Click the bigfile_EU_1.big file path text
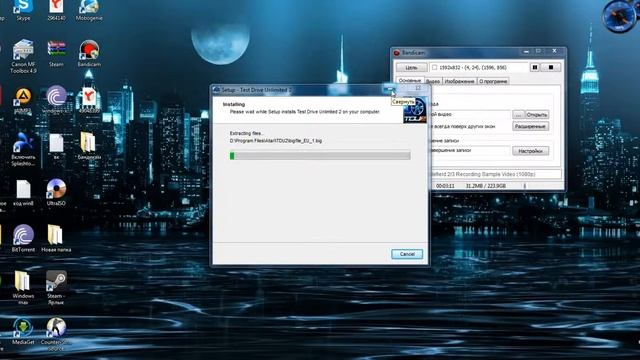 click(x=276, y=141)
